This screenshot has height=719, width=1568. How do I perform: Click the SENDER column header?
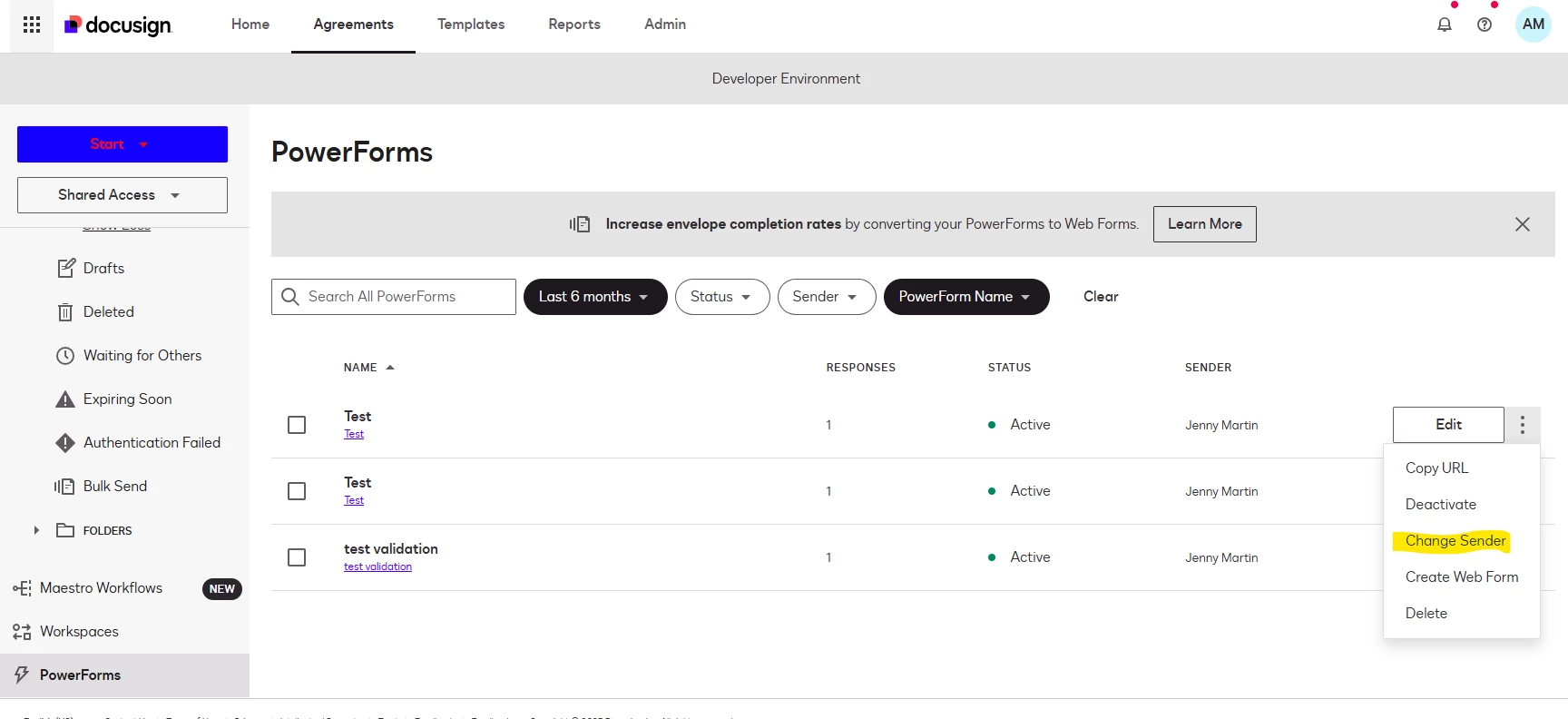click(1209, 368)
